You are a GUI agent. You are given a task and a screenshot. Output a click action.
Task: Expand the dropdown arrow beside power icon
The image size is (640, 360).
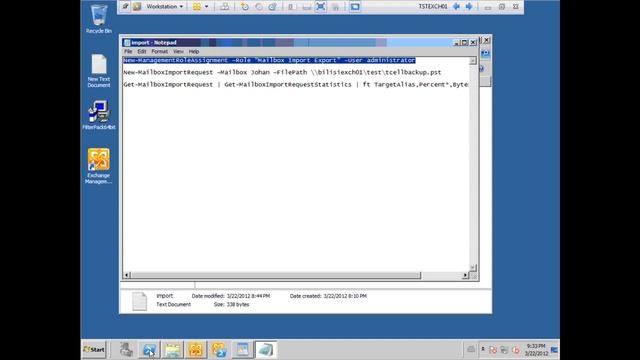click(x=207, y=7)
